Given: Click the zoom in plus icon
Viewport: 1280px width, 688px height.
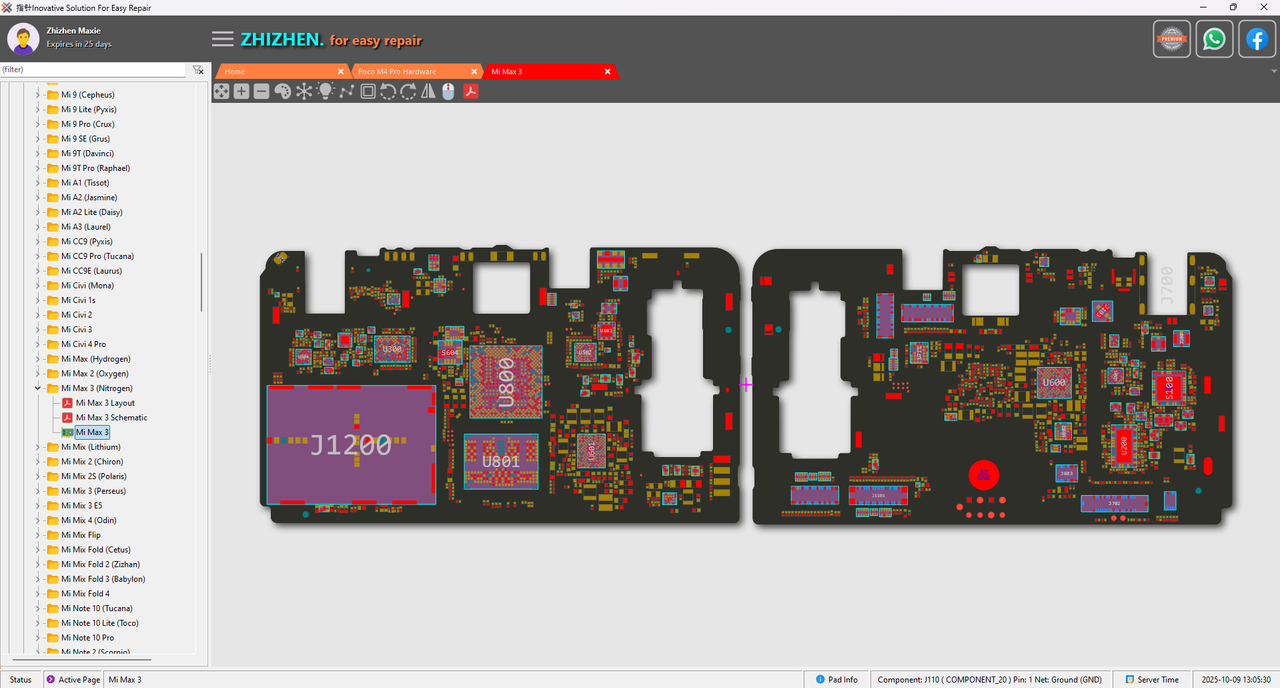Looking at the screenshot, I should 241,91.
